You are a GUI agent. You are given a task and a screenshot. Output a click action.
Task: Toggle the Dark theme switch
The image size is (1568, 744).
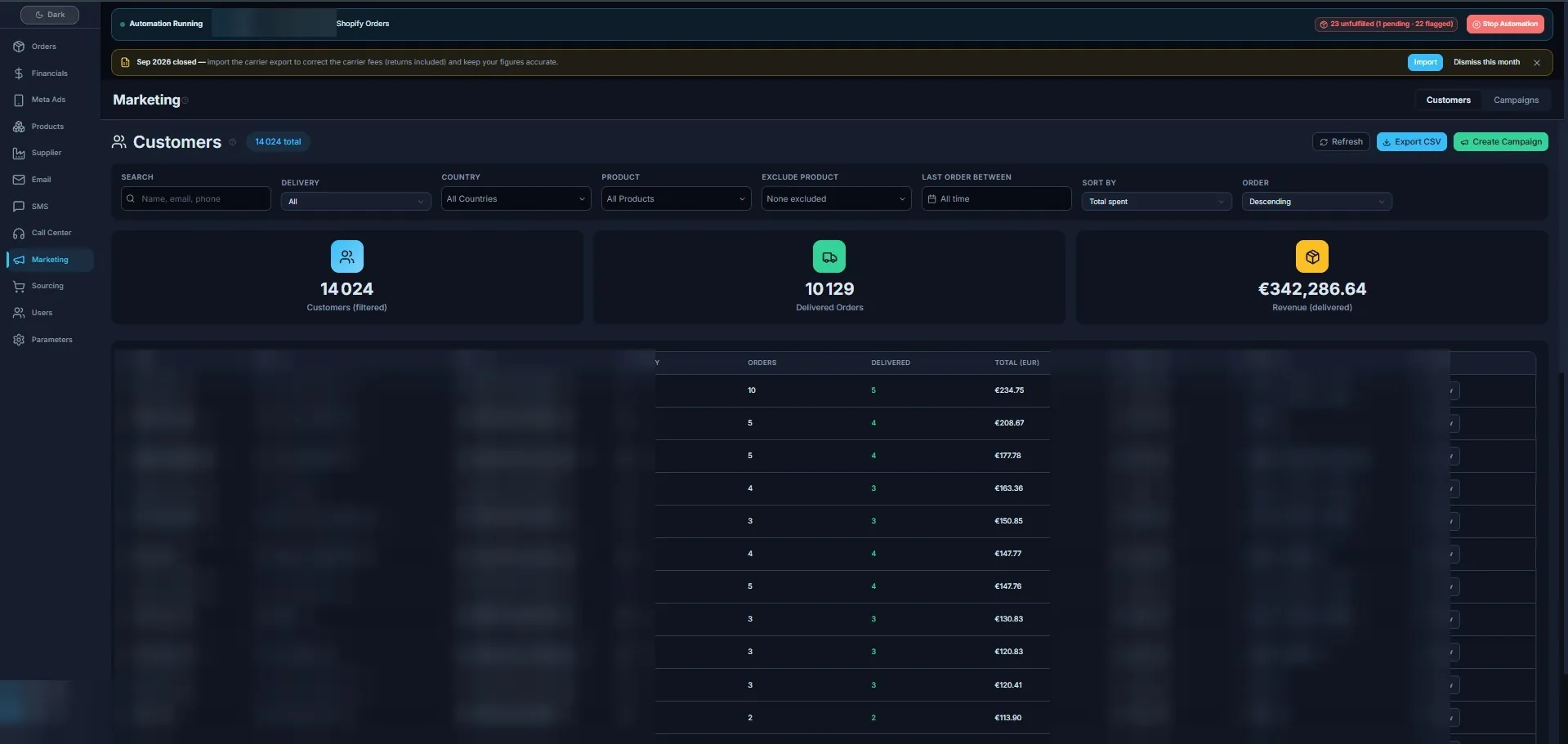pyautogui.click(x=50, y=15)
